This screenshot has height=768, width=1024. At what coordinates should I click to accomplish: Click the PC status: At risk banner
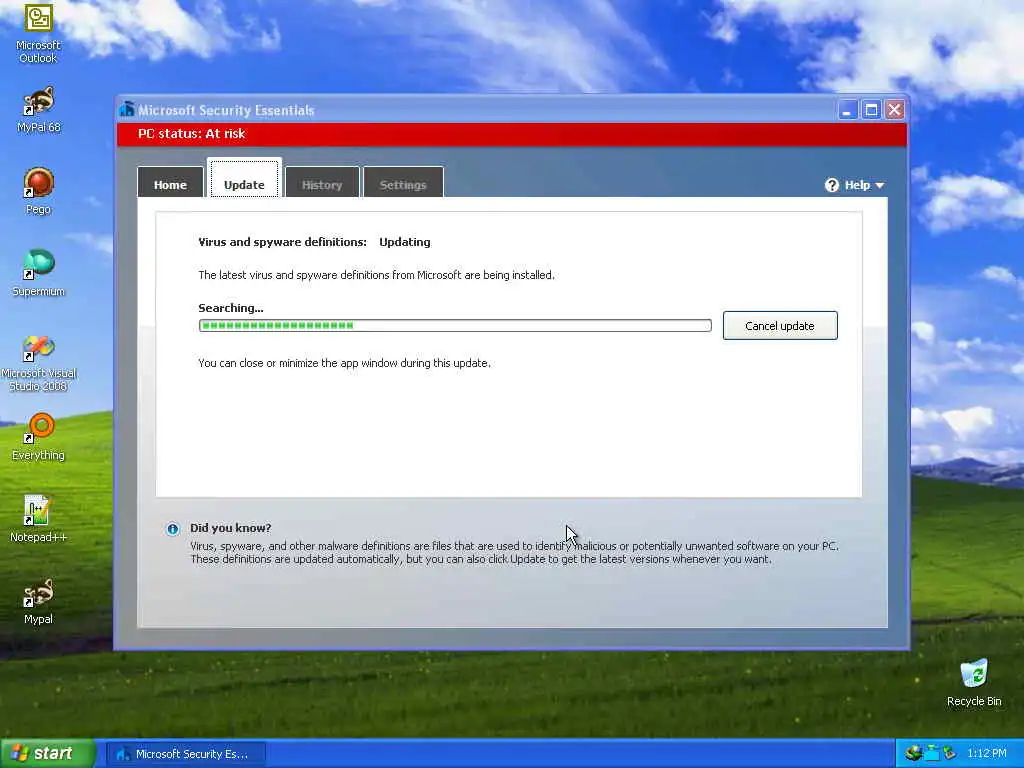tap(512, 135)
